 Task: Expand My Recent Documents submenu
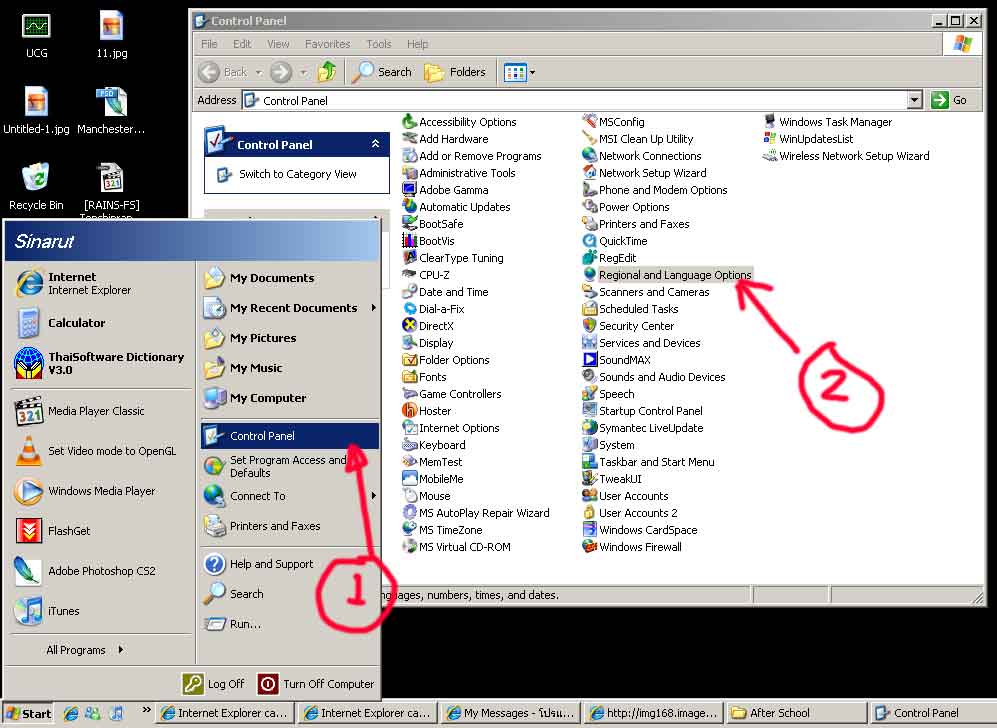pos(374,308)
